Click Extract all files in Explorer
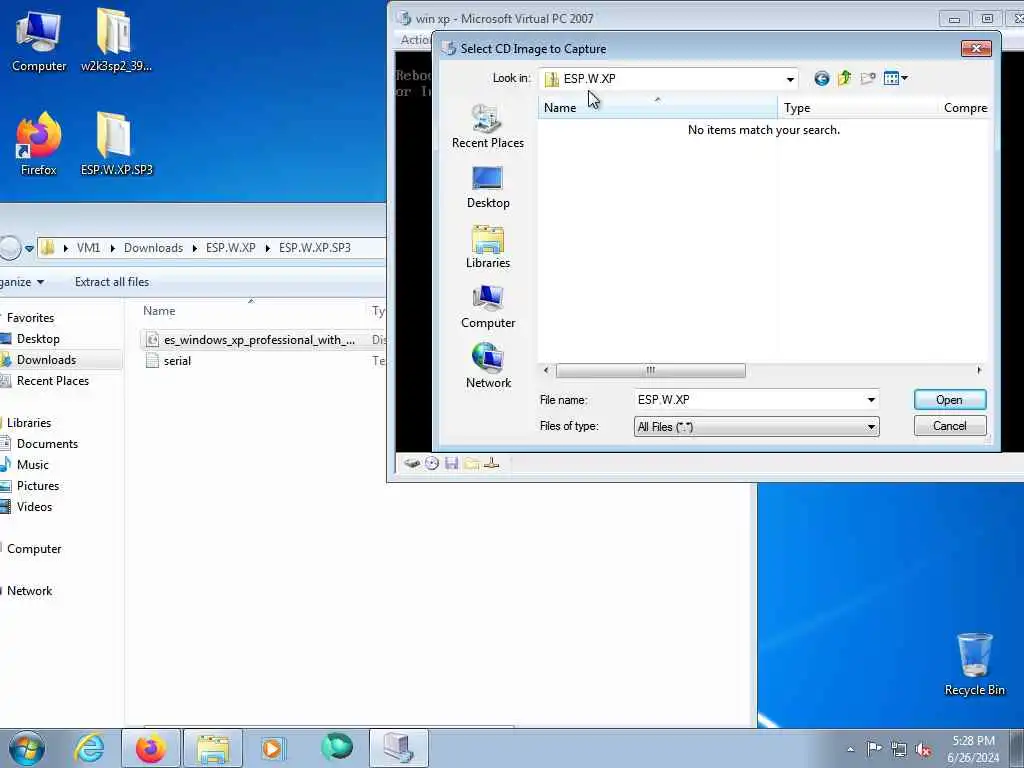Viewport: 1024px width, 768px height. pos(112,282)
